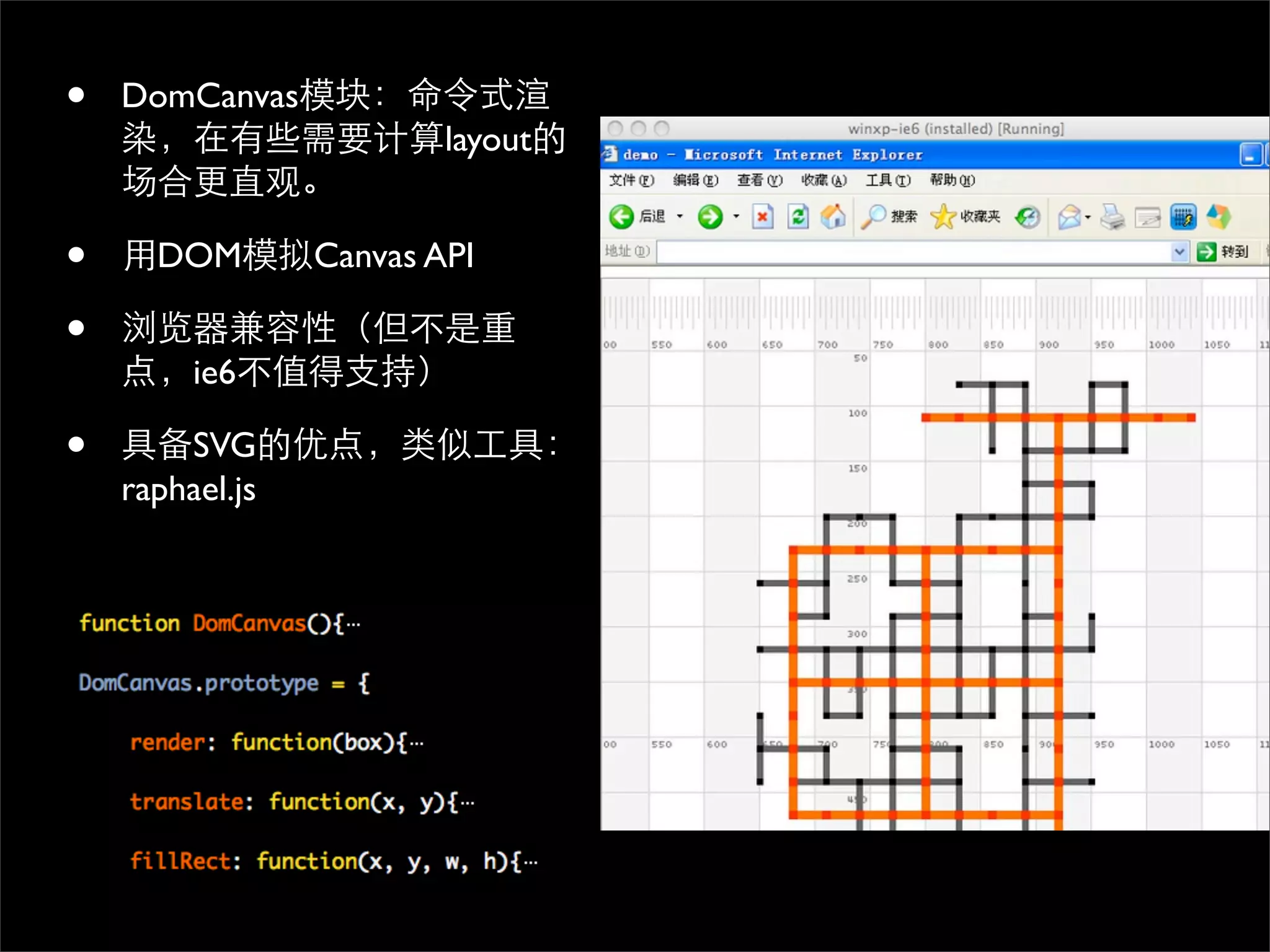
Task: Zoom the winxp-ie6 VM window
Action: click(662, 128)
